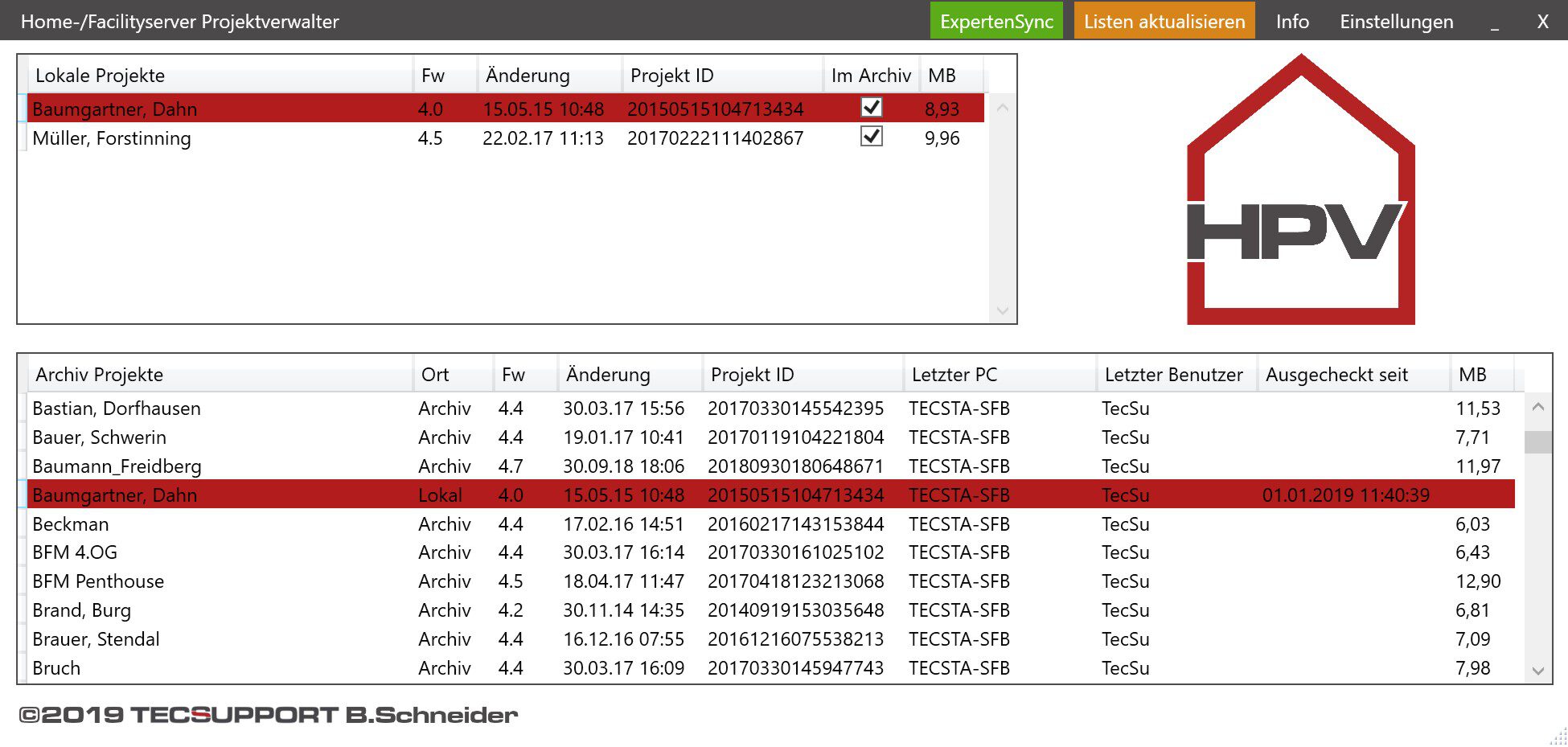The width and height of the screenshot is (1568, 747).
Task: Click archive scrollbar up arrow
Action: click(x=1537, y=407)
